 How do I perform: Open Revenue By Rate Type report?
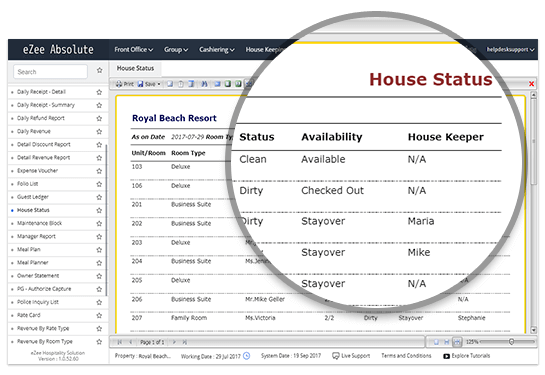click(x=43, y=328)
